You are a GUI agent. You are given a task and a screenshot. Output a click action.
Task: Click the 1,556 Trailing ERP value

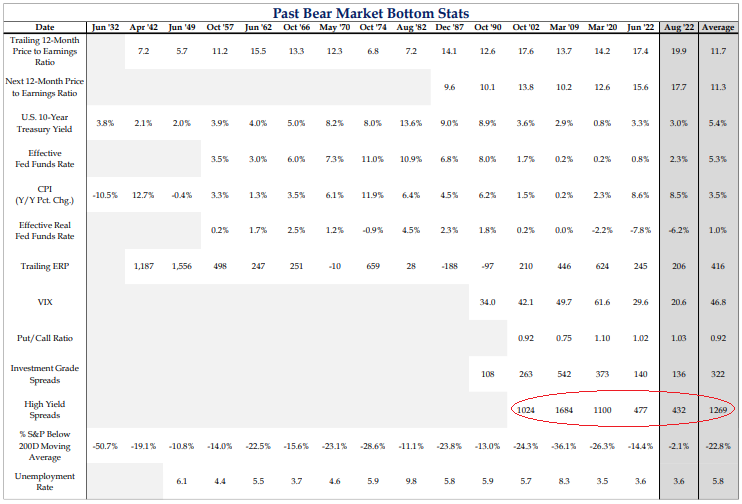click(x=182, y=266)
